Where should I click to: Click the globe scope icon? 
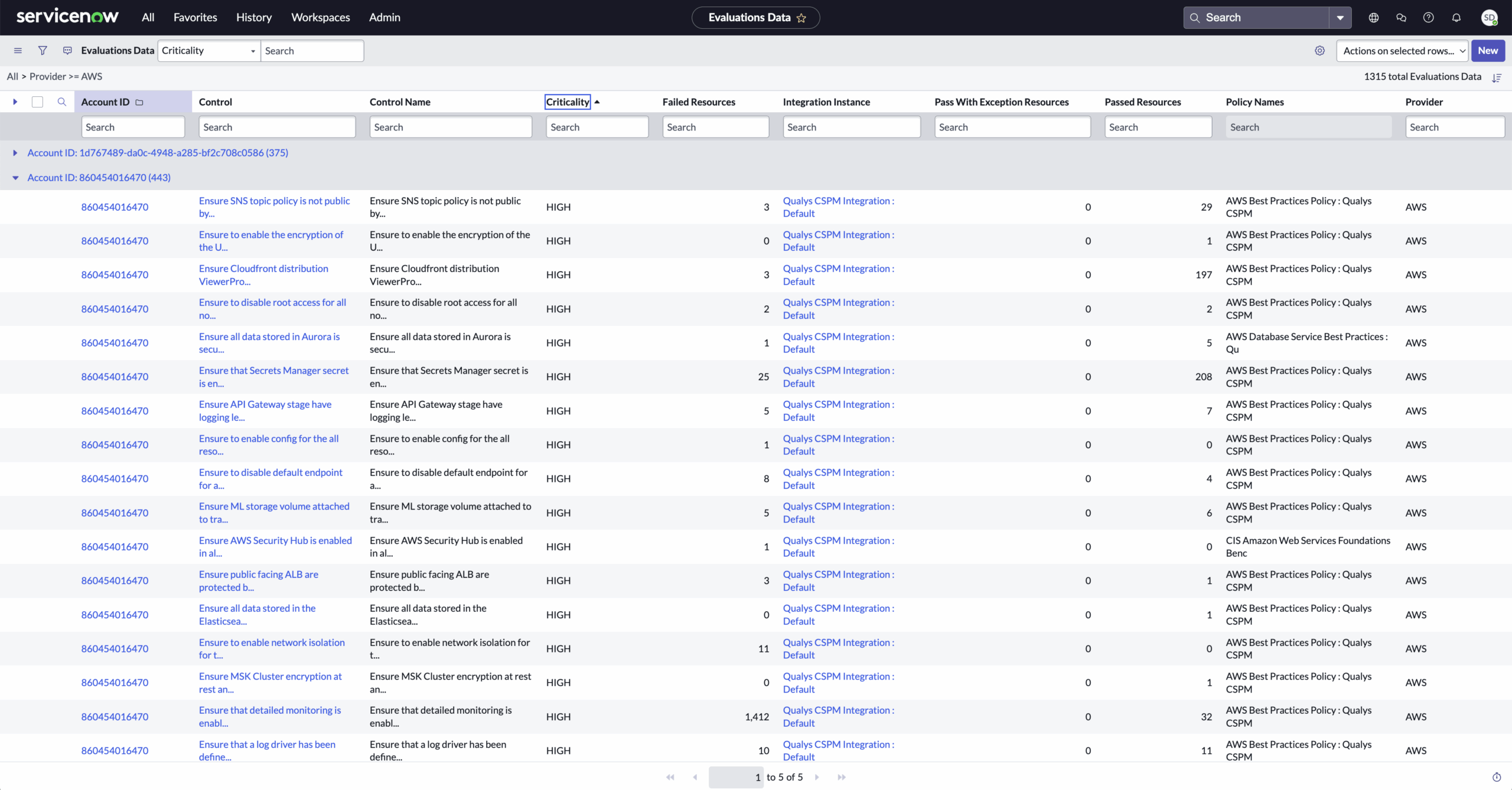pos(1374,18)
